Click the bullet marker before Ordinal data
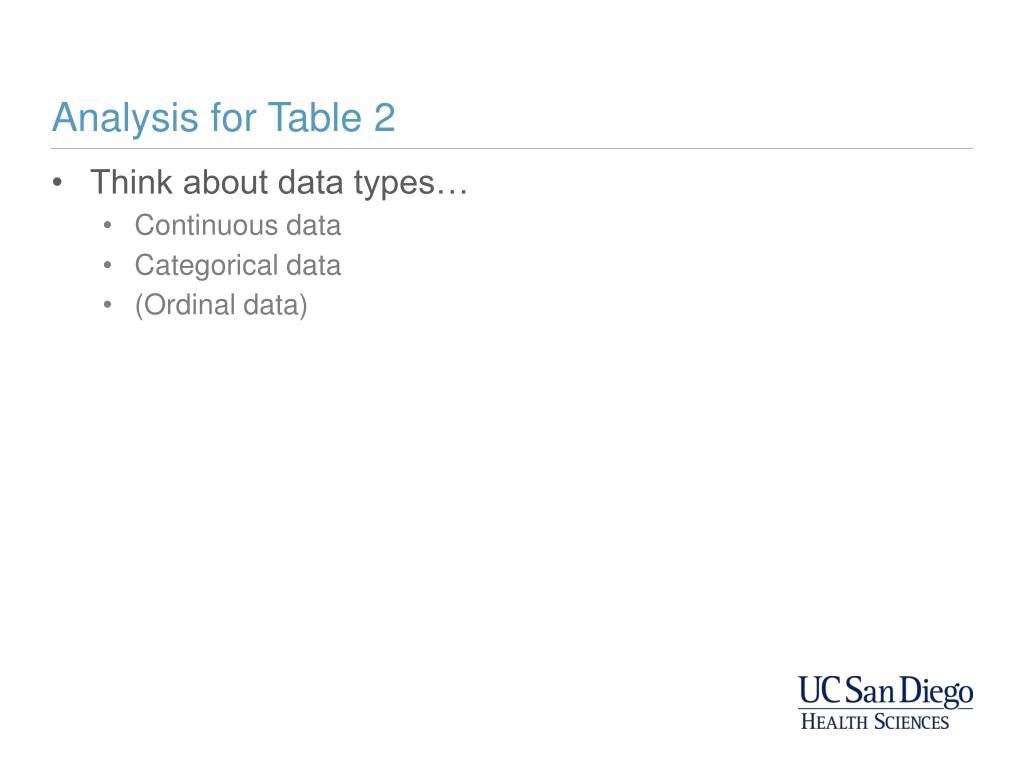The width and height of the screenshot is (1024, 768). (x=108, y=305)
